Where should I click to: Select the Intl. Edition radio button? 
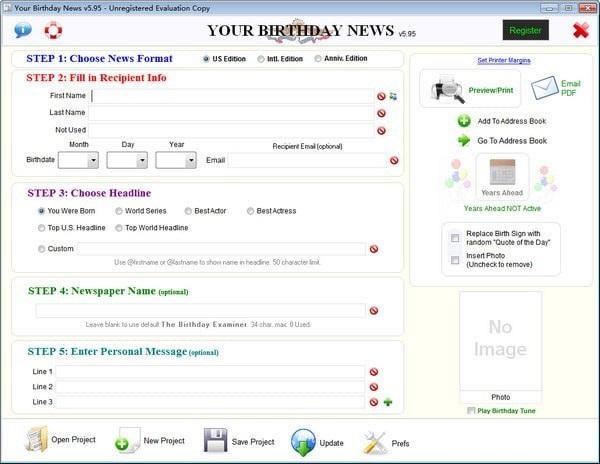(x=263, y=59)
